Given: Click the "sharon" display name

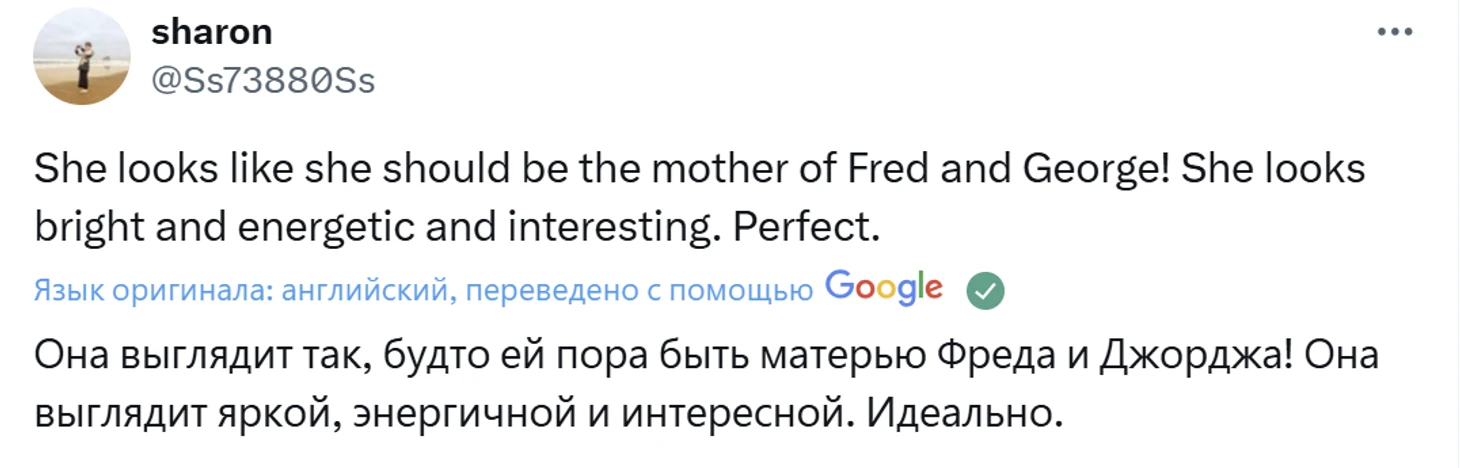Looking at the screenshot, I should point(211,32).
